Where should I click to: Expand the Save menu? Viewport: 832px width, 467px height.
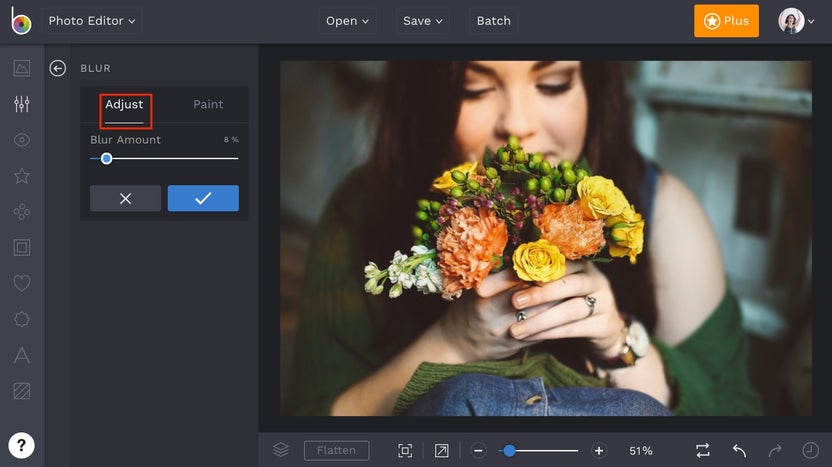422,21
